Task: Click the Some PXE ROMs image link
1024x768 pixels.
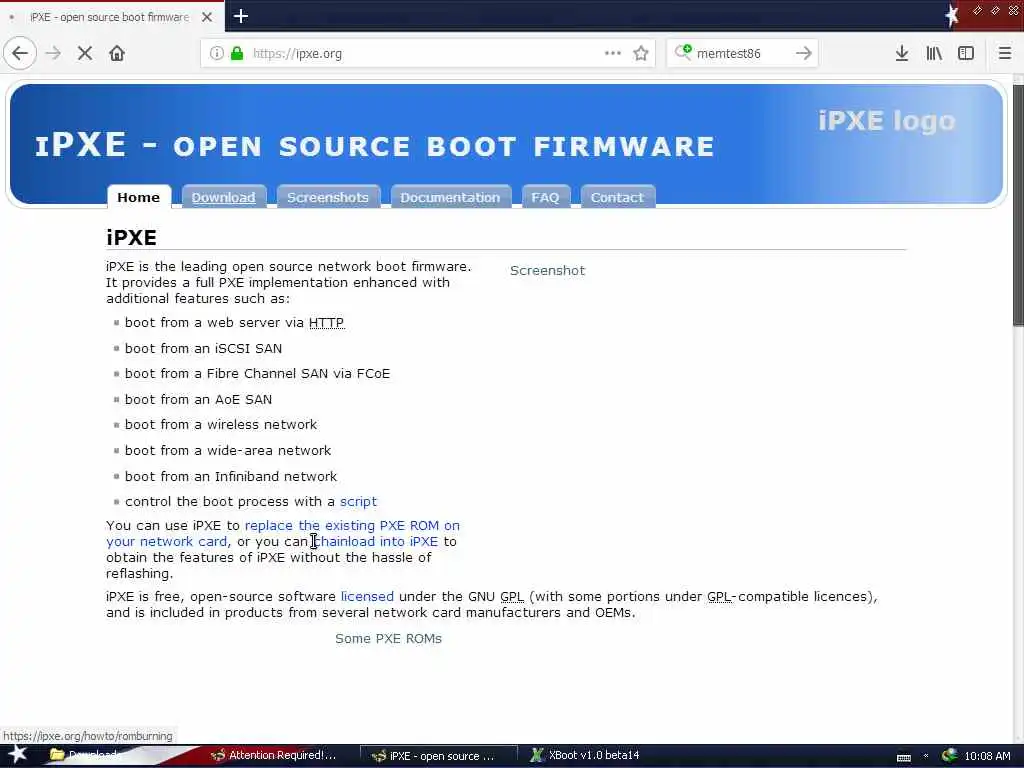Action: pos(388,639)
